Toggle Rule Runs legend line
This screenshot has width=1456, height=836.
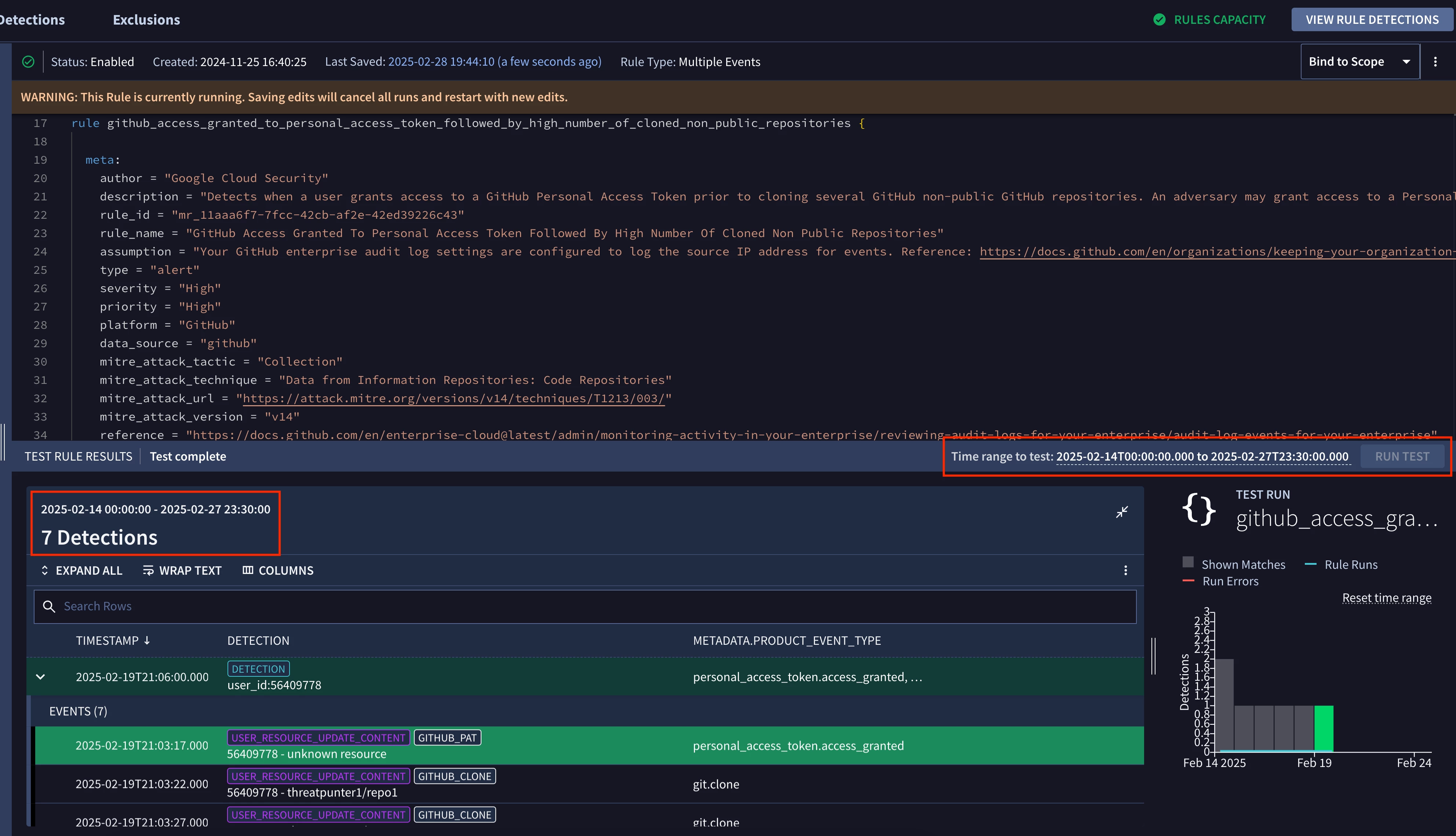pos(1310,564)
